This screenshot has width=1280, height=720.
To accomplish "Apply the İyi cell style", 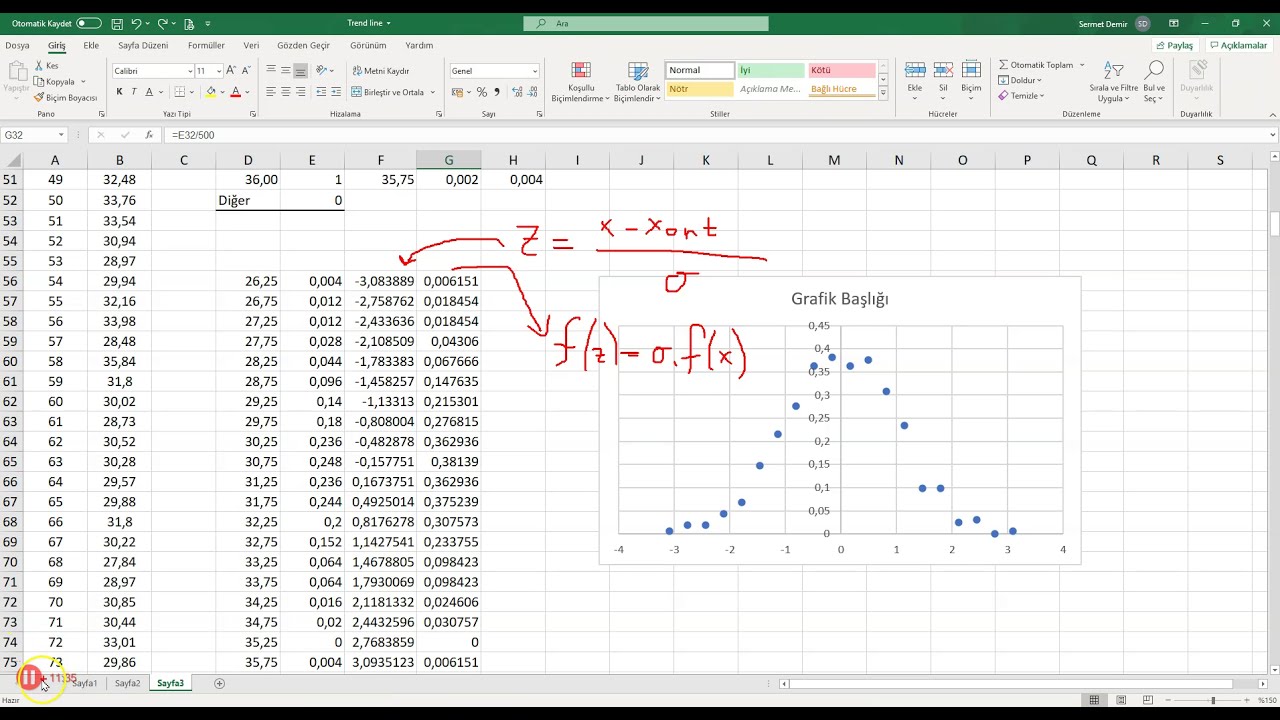I will (770, 70).
